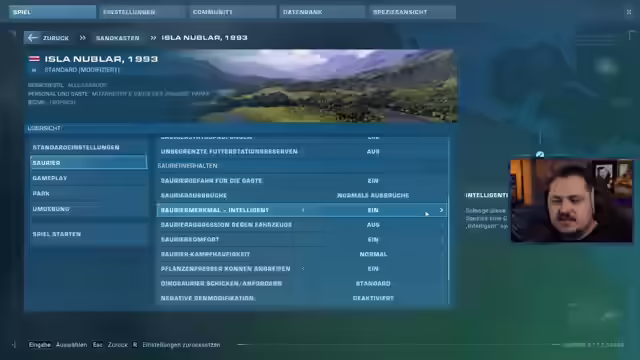Click the Spiel starten button

click(x=89, y=234)
